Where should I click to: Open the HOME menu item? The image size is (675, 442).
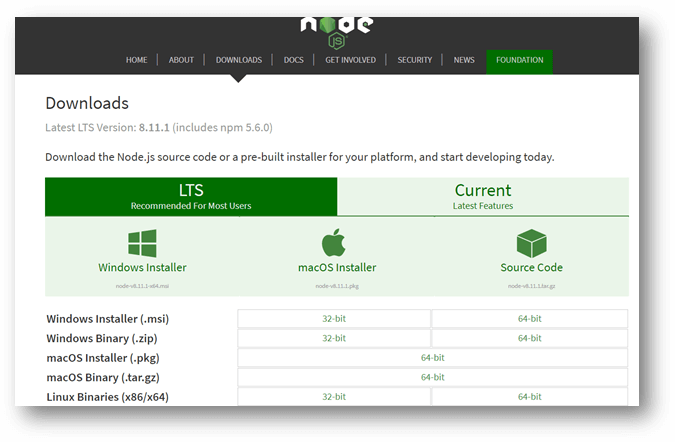pyautogui.click(x=136, y=60)
